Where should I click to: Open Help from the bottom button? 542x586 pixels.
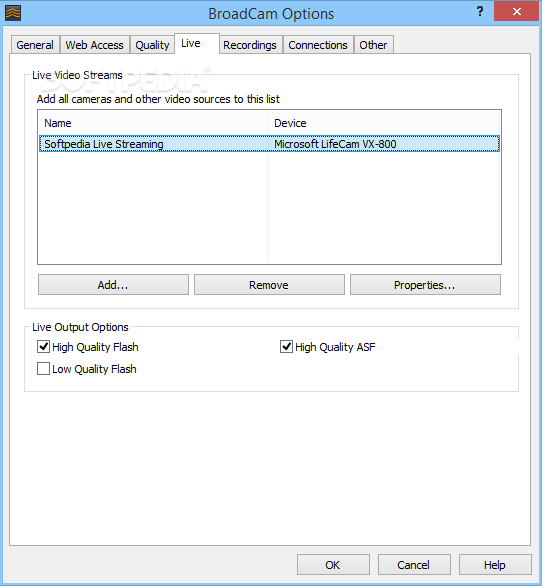click(x=495, y=565)
